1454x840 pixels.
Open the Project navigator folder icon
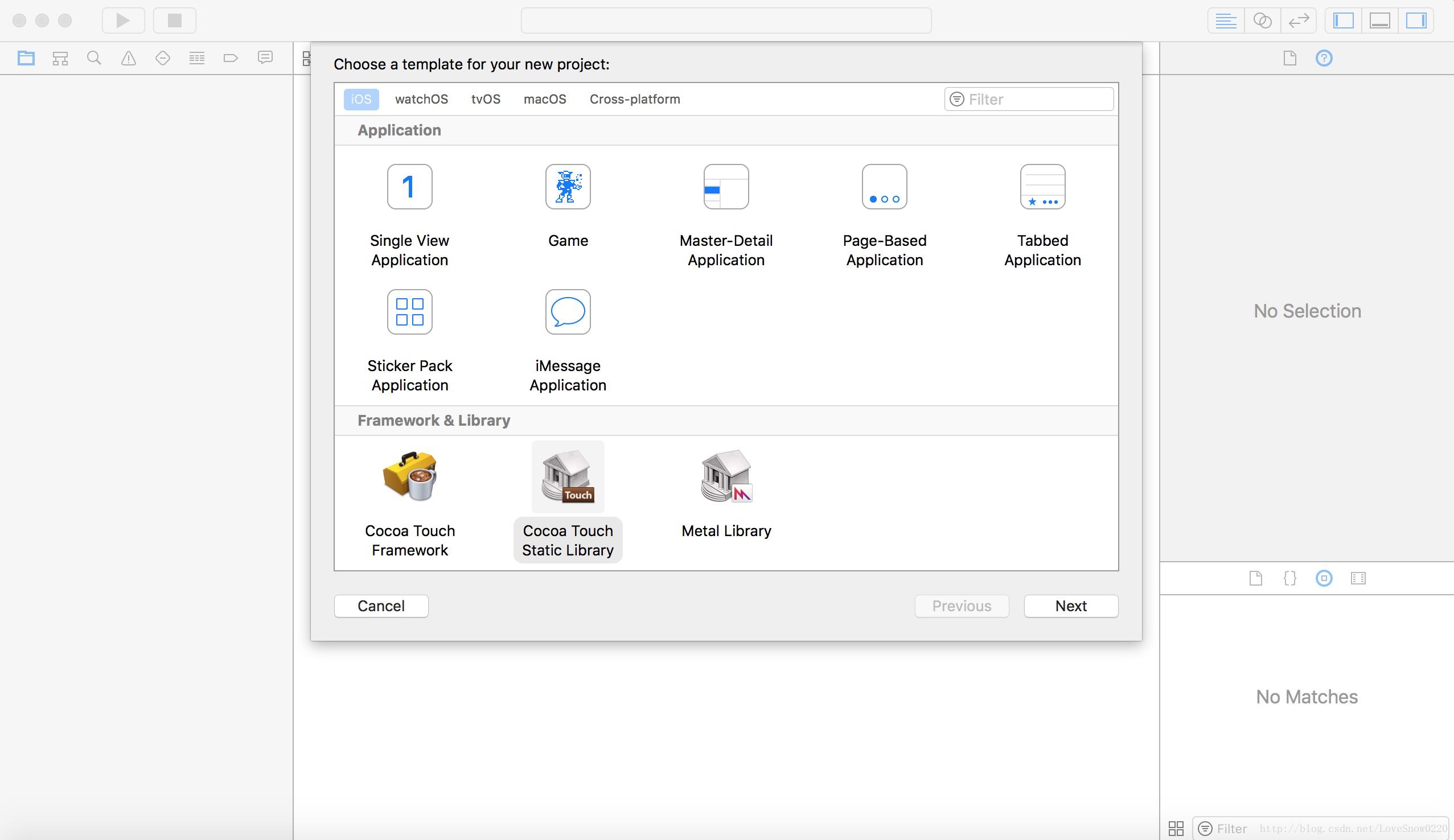pos(26,57)
